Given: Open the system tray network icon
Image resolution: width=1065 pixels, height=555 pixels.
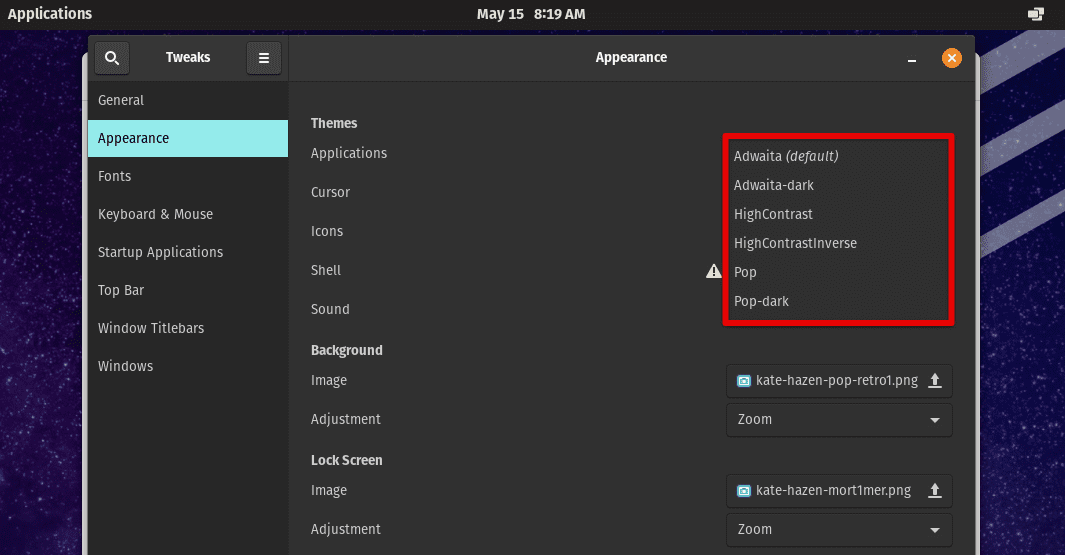Looking at the screenshot, I should pyautogui.click(x=1036, y=14).
